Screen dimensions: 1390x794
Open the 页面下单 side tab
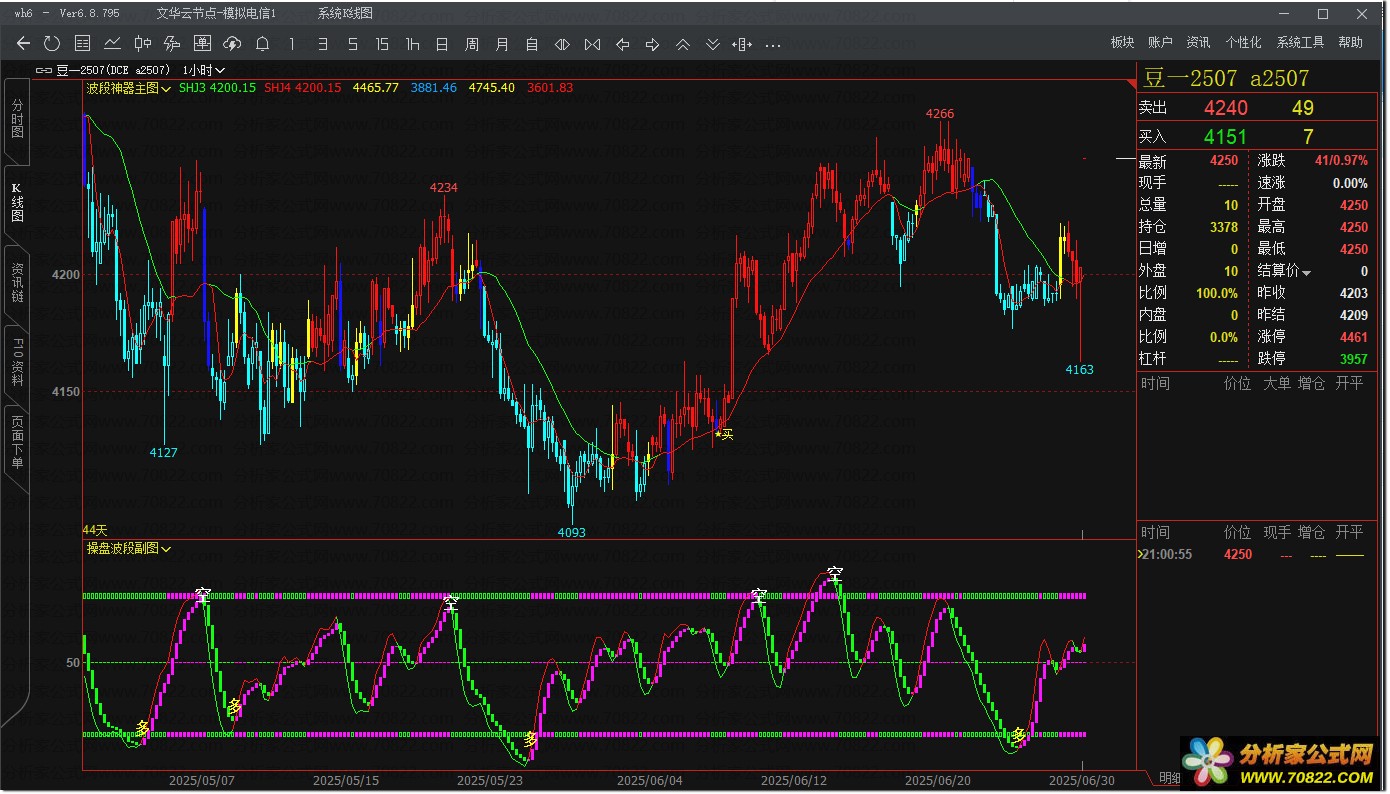point(17,445)
